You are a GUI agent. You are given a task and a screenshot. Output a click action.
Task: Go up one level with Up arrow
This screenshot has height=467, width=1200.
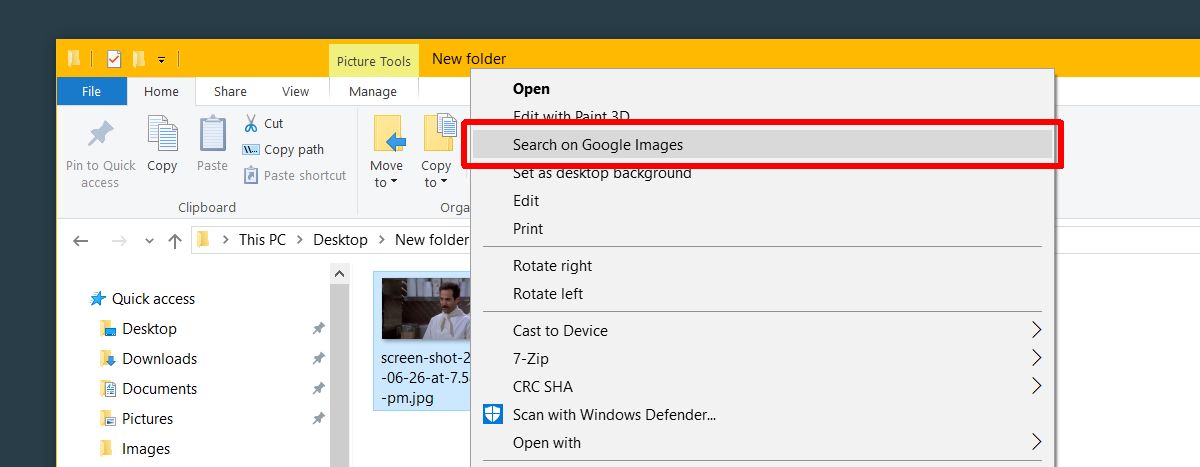pyautogui.click(x=175, y=240)
